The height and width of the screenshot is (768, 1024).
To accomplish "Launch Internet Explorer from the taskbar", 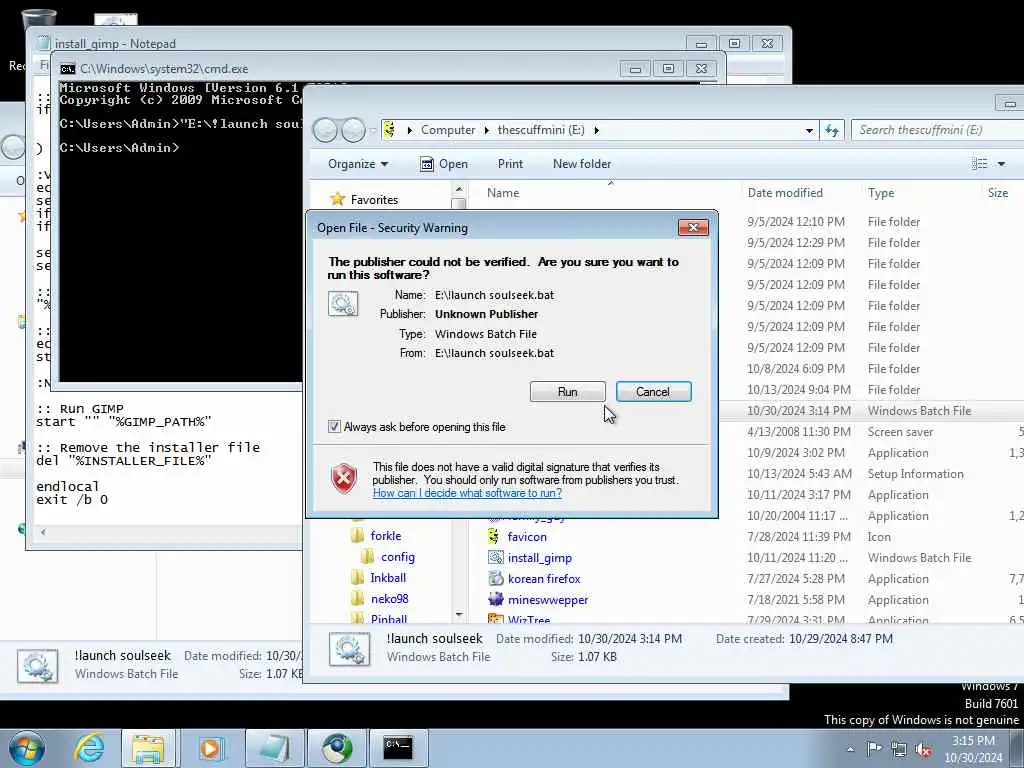I will 88,748.
